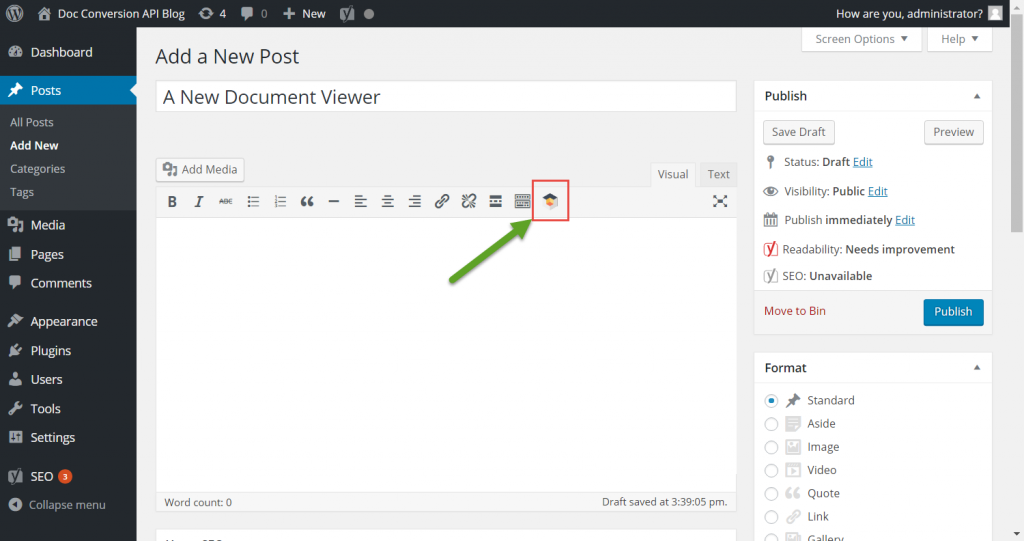
Task: Click inside the post content editor
Action: (x=446, y=355)
